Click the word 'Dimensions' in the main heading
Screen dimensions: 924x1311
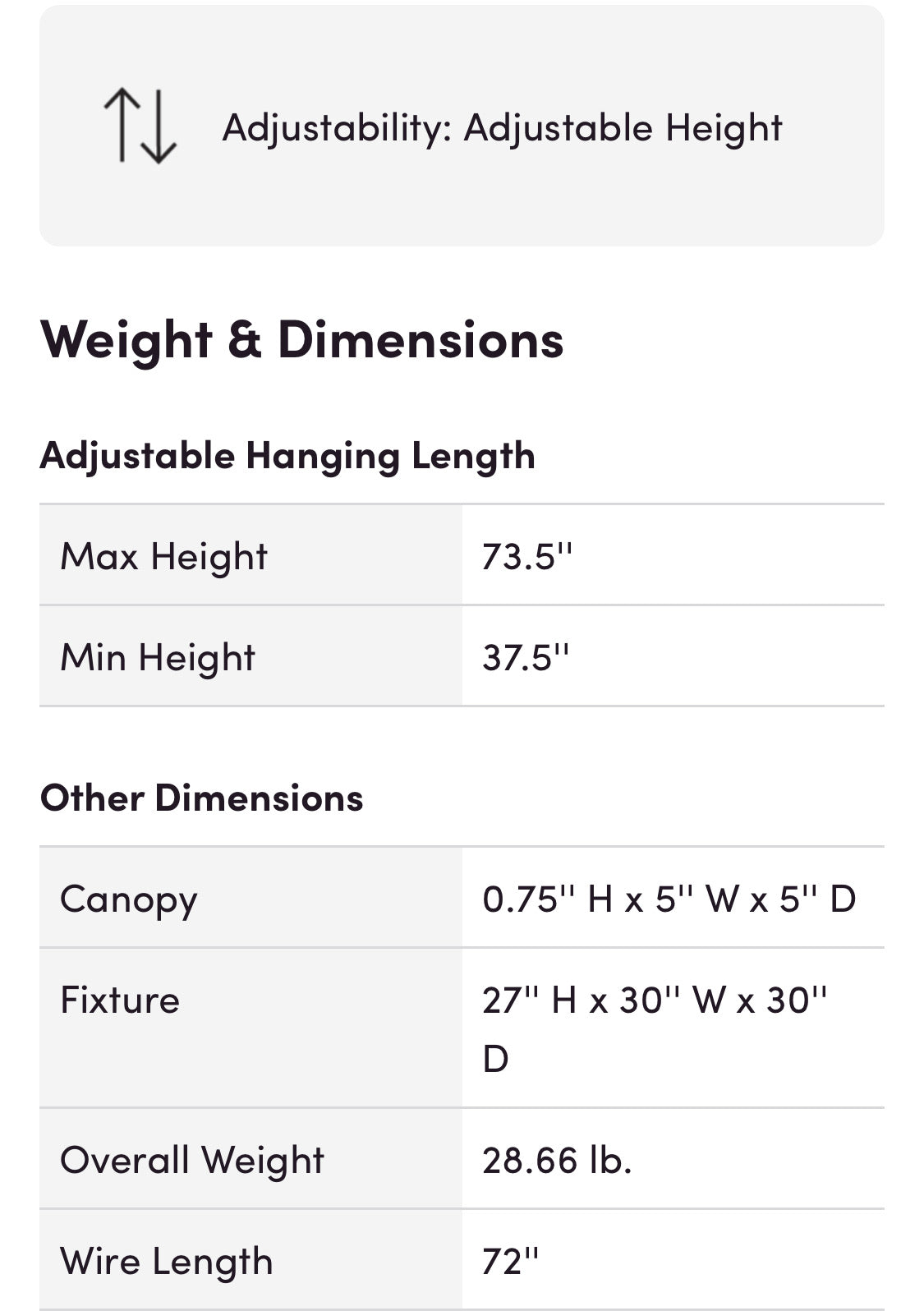(x=421, y=340)
